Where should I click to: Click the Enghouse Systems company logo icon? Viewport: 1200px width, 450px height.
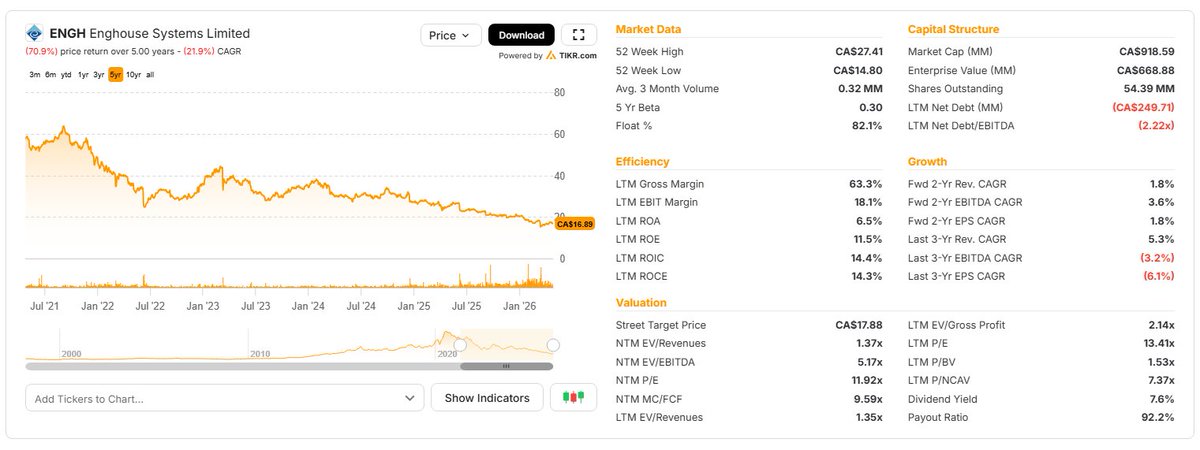pyautogui.click(x=35, y=33)
